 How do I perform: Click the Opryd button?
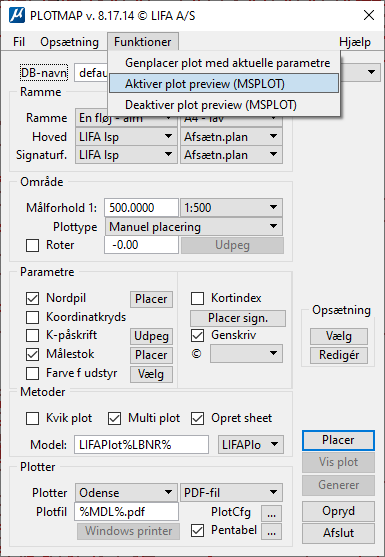(x=338, y=511)
